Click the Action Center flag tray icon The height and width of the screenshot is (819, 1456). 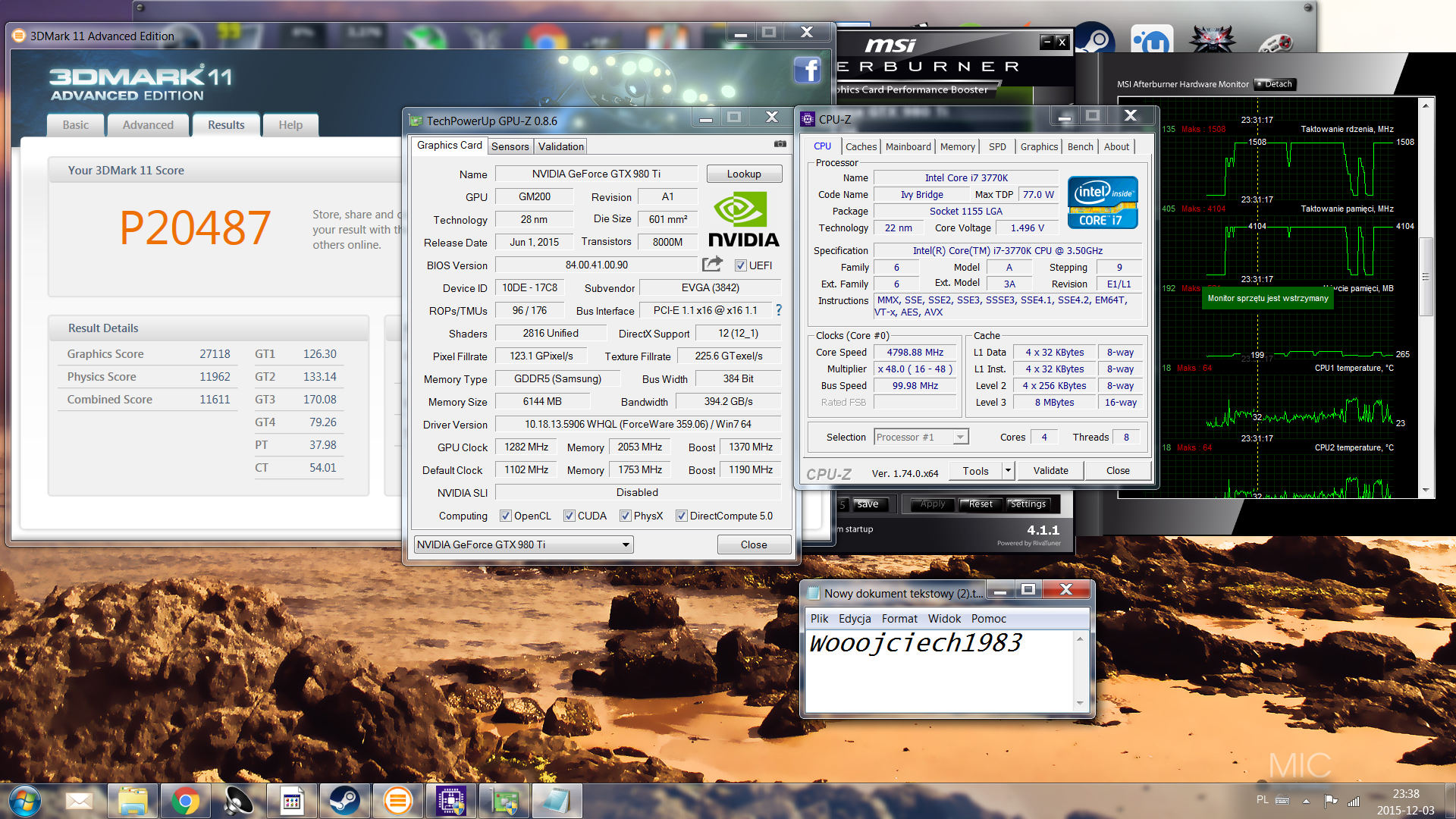[1330, 801]
